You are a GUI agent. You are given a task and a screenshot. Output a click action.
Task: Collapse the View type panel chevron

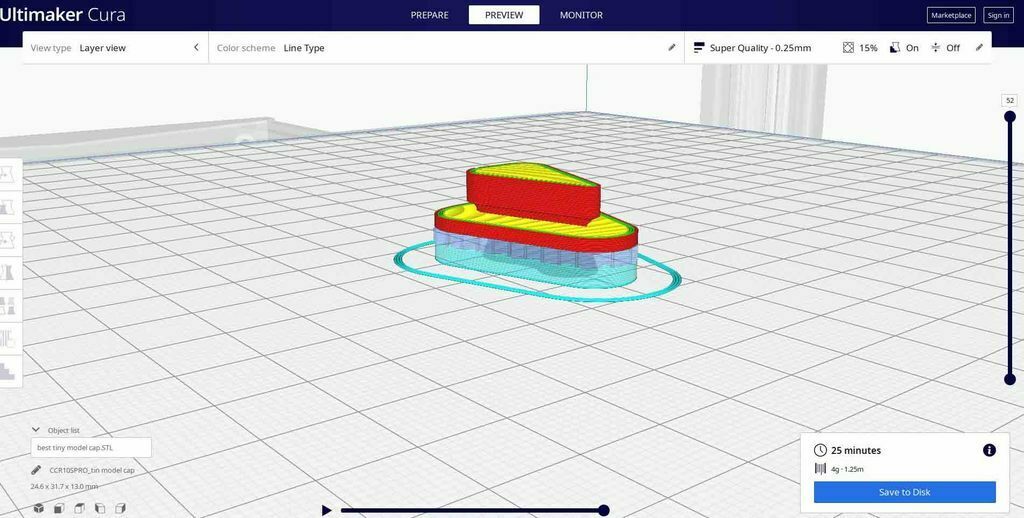pyautogui.click(x=196, y=47)
